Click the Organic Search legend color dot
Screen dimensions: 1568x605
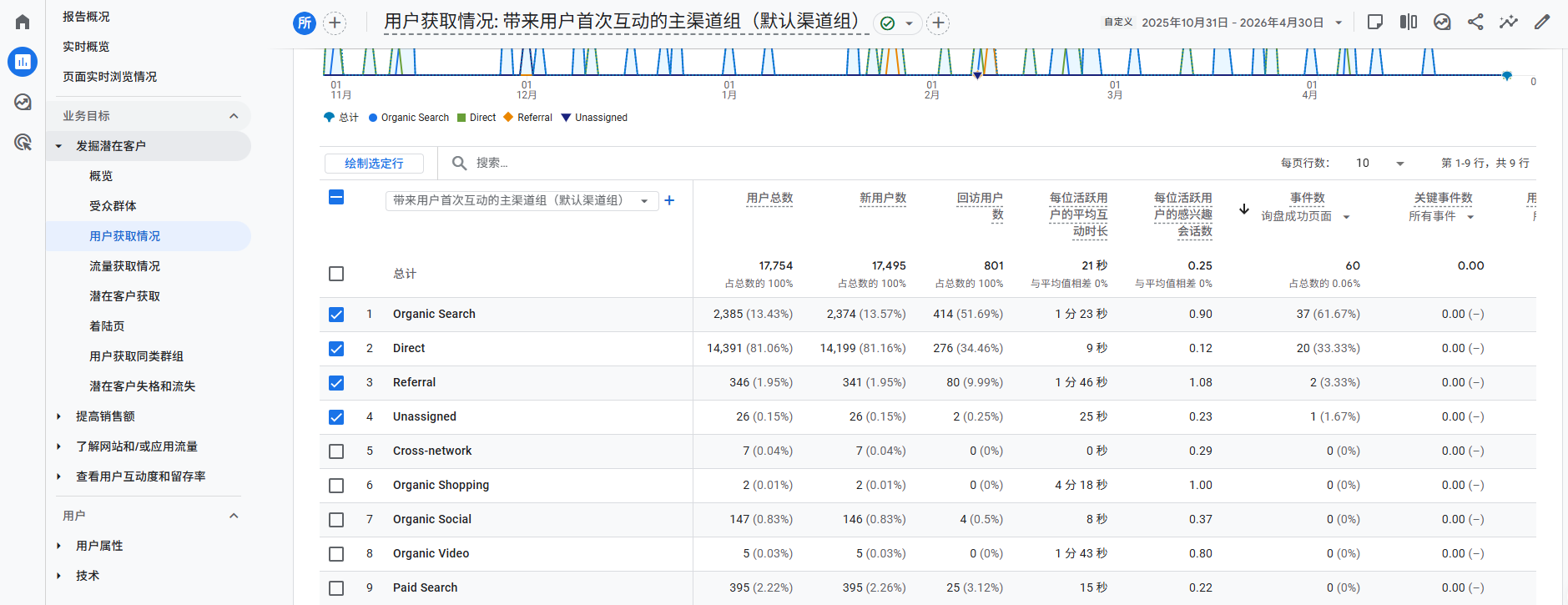coord(373,118)
